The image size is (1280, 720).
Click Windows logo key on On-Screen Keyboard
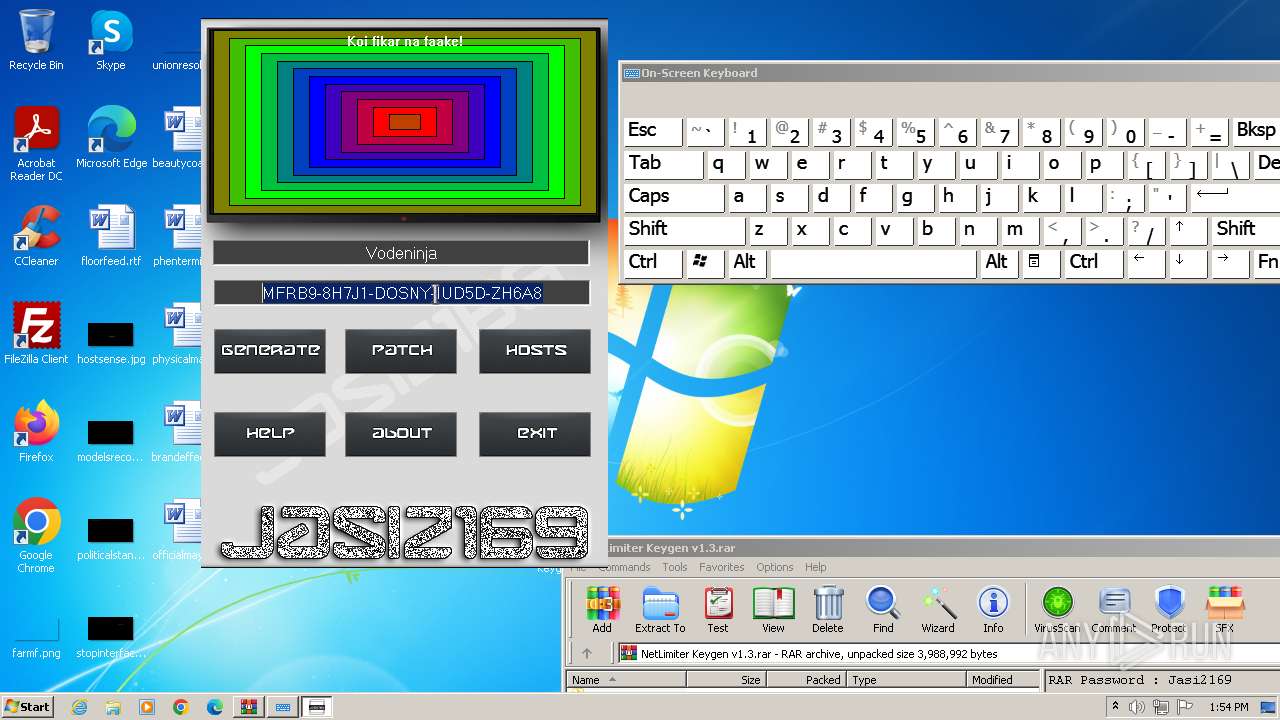pyautogui.click(x=705, y=263)
